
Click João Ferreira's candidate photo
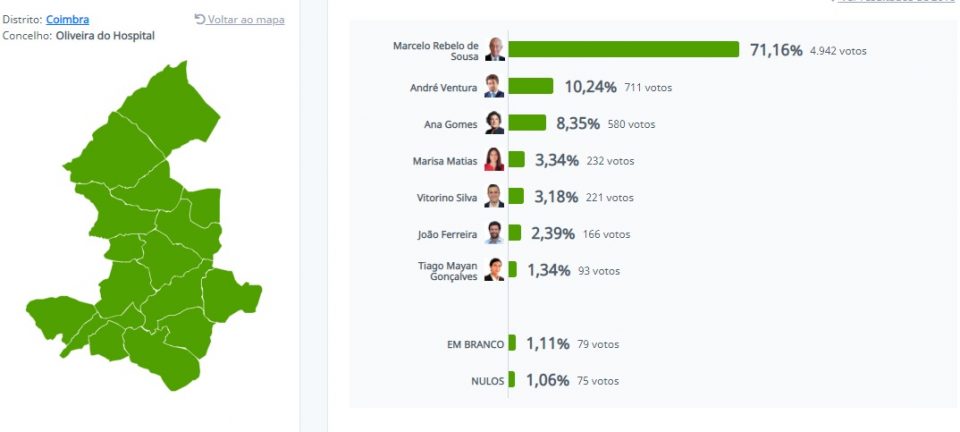495,234
